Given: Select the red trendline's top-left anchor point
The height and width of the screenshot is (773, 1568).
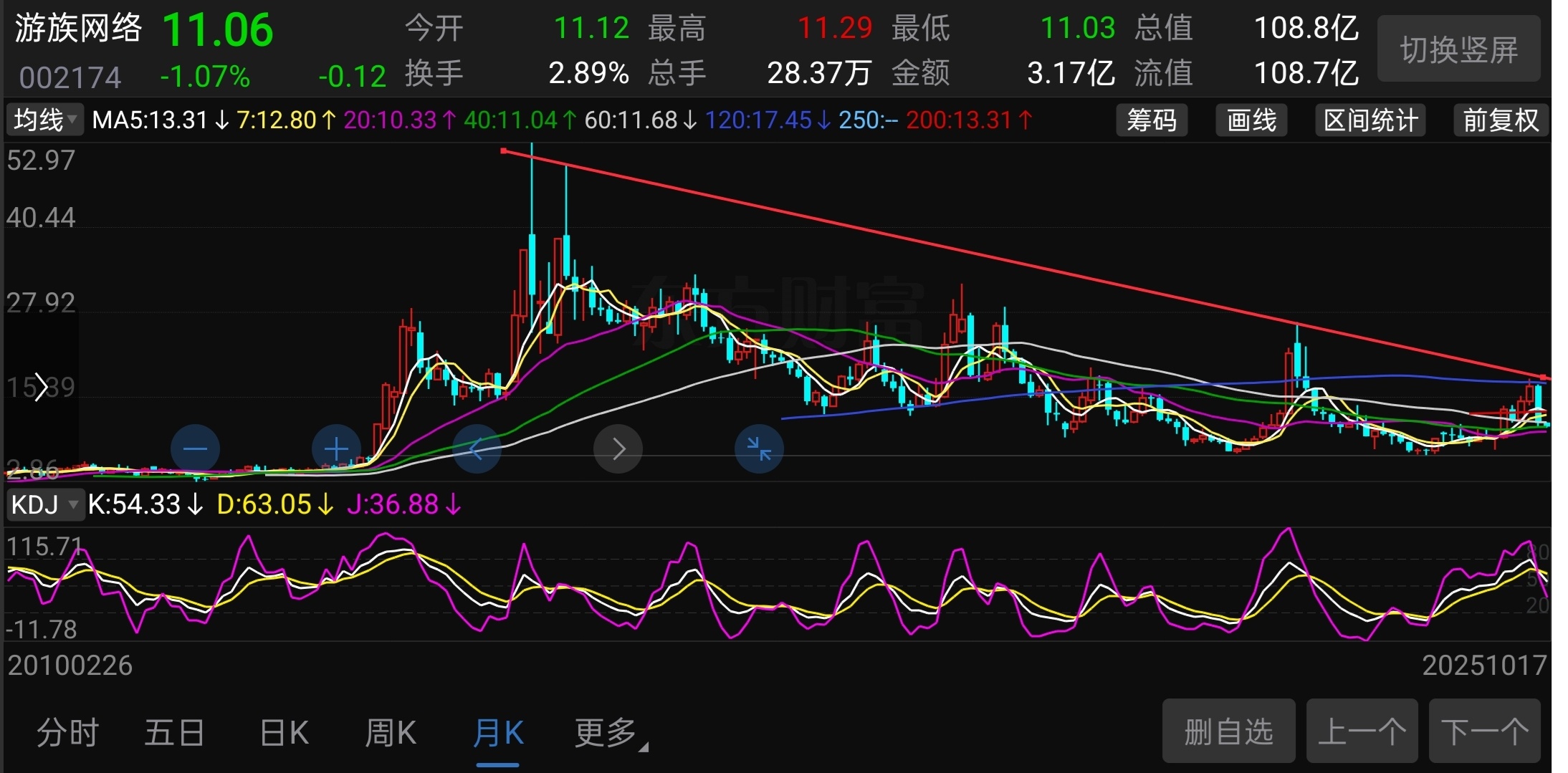Looking at the screenshot, I should point(504,150).
